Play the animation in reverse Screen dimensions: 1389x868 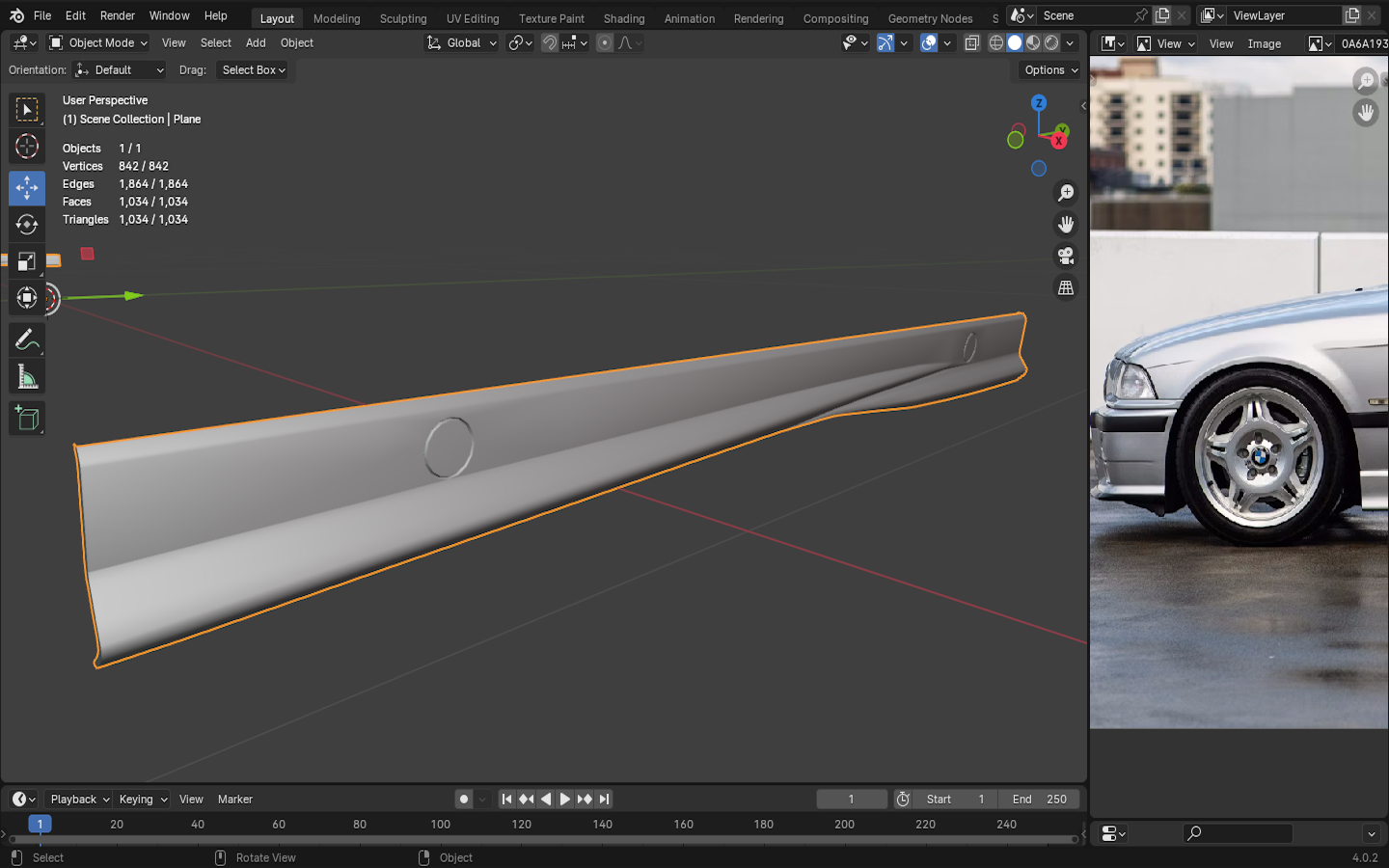tap(546, 799)
